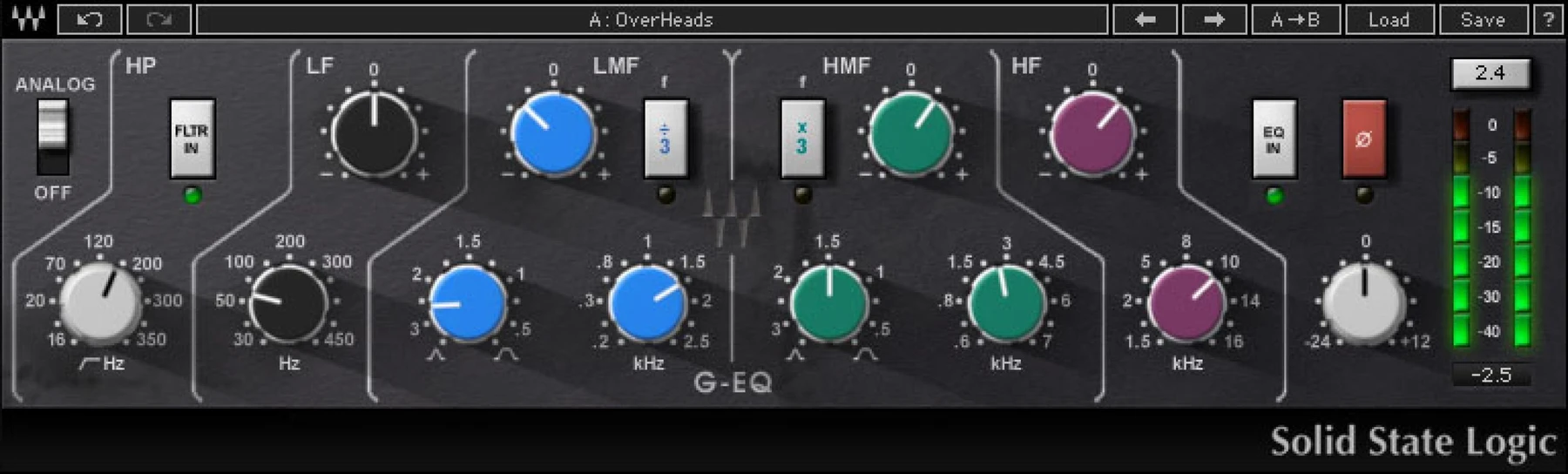Toggle the HMF x3 frequency multiplier

(x=801, y=139)
